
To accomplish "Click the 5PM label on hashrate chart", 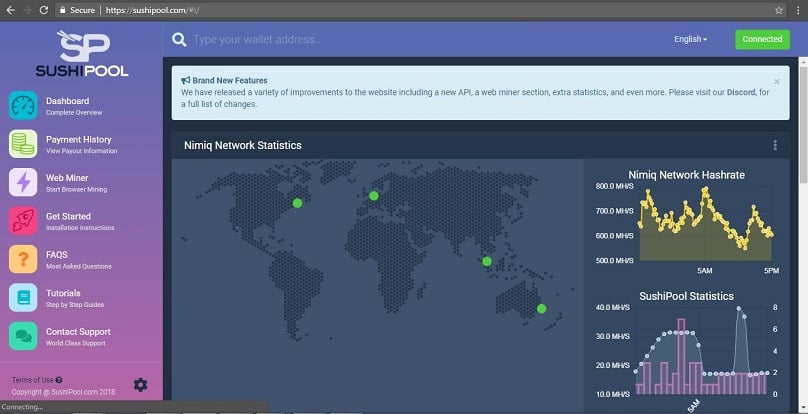I will [771, 271].
